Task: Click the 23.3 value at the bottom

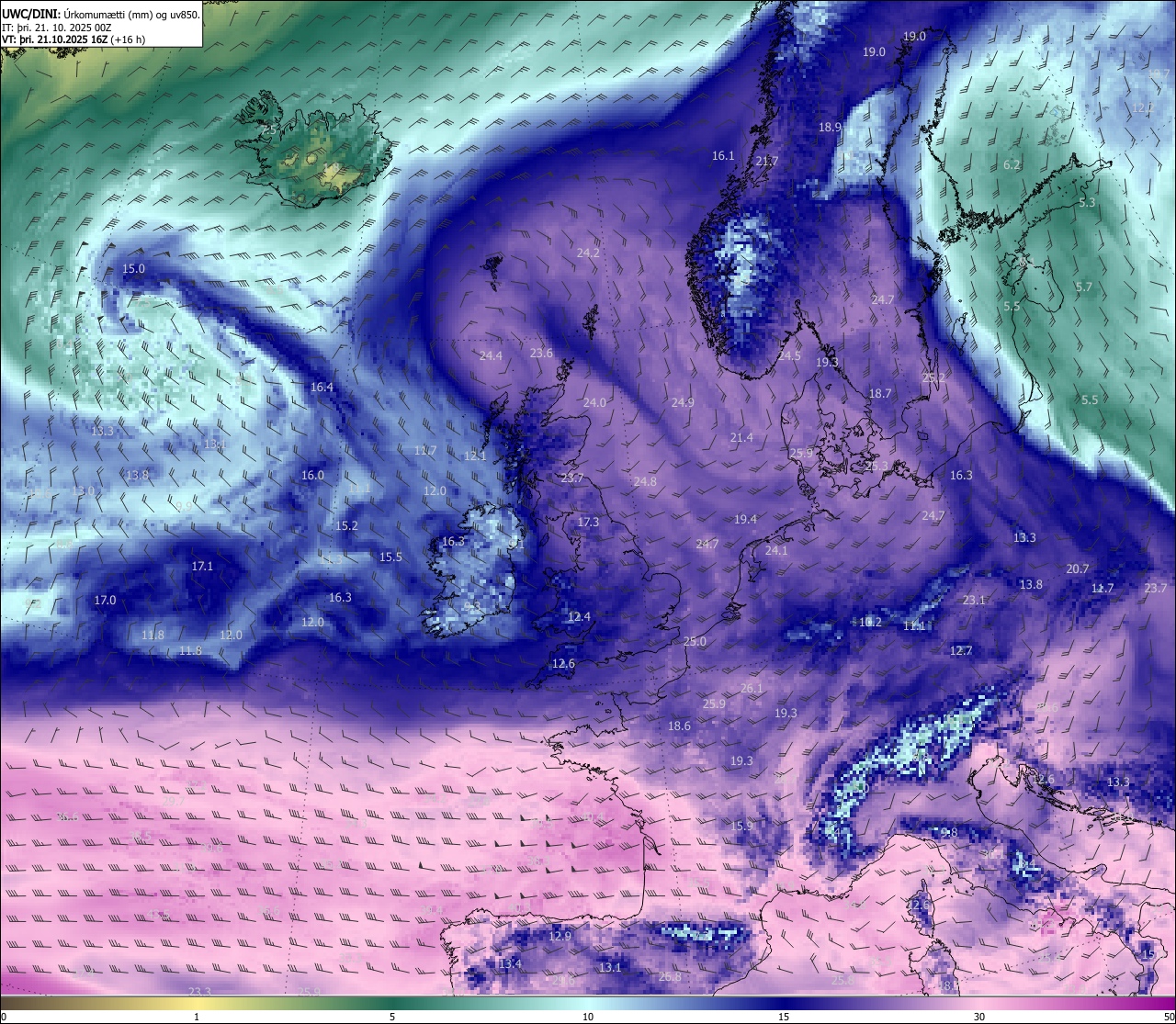Action: [x=199, y=992]
